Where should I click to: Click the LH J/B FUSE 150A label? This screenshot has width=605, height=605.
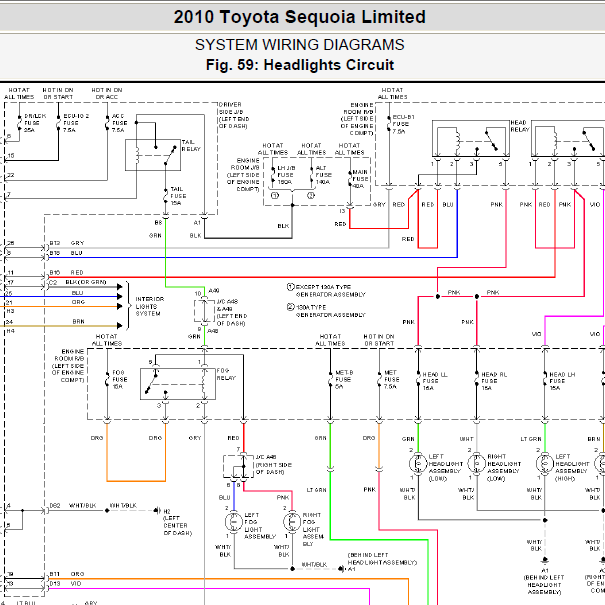pos(286,175)
